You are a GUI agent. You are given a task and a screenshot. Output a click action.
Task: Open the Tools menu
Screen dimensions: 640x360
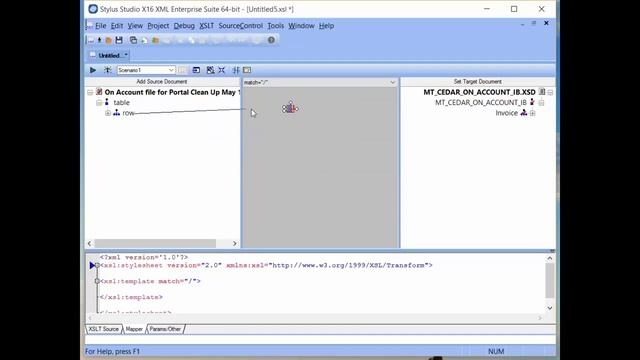(276, 26)
